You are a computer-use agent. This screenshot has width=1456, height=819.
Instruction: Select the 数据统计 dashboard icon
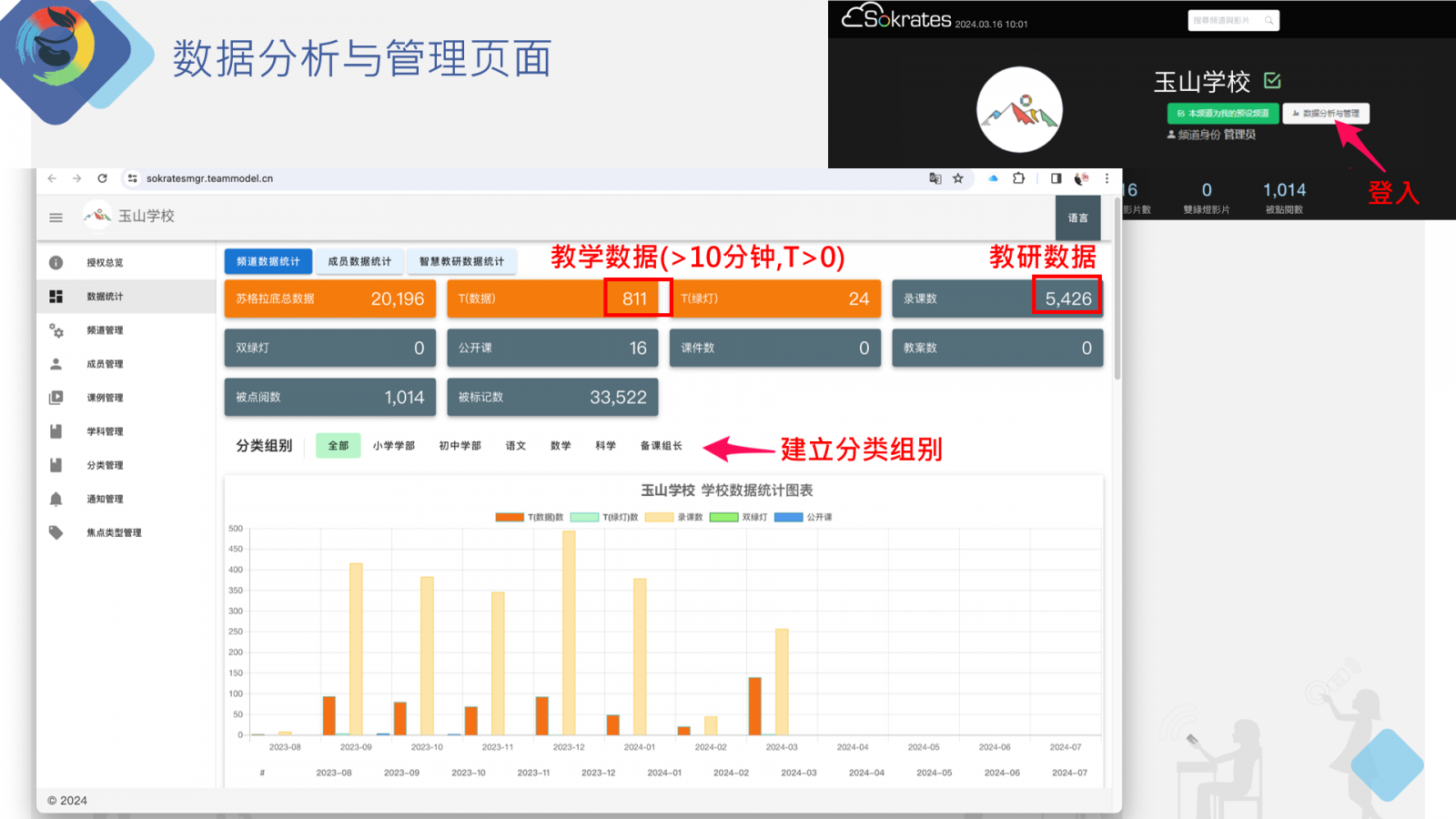[56, 296]
